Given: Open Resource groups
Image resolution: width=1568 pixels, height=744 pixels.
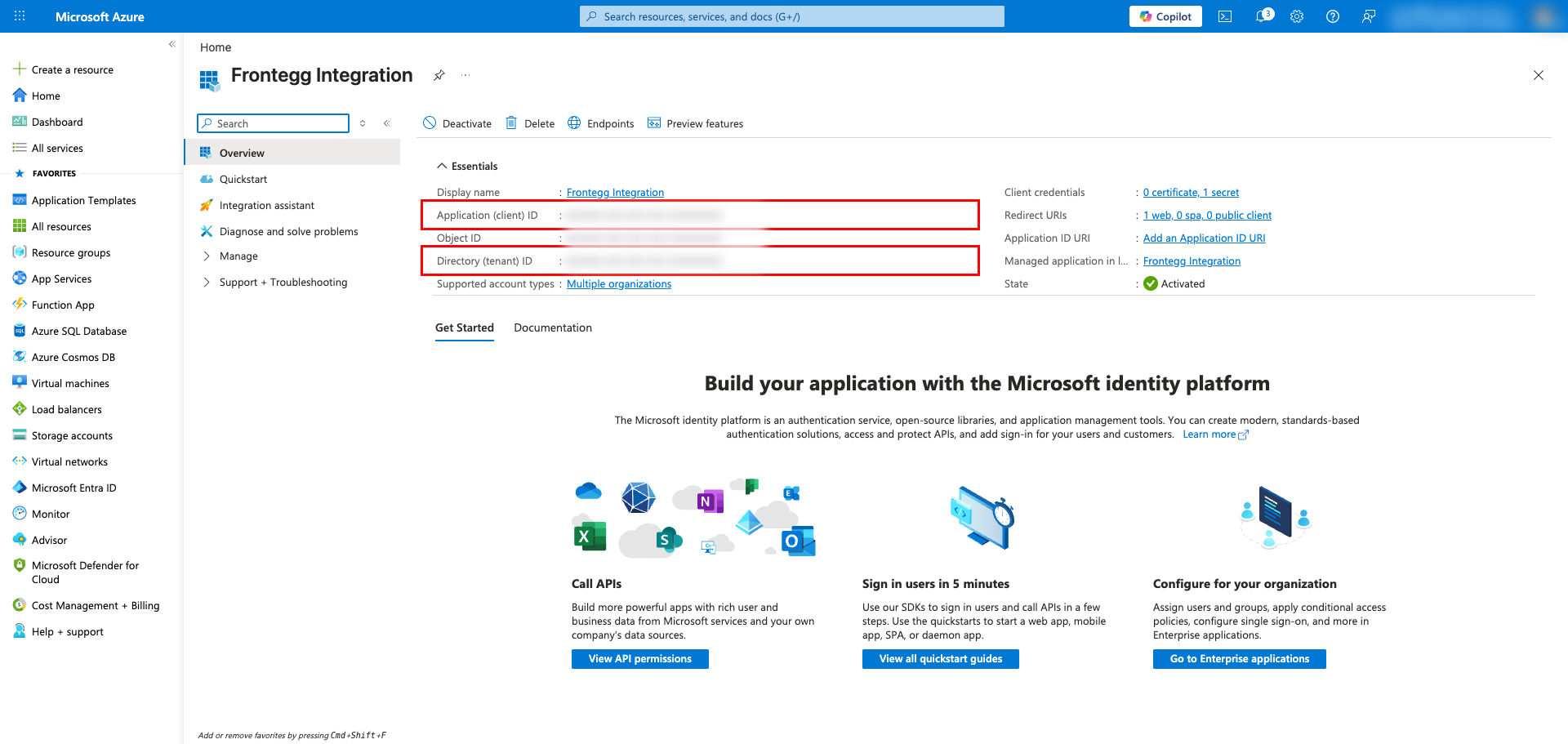Looking at the screenshot, I should [70, 252].
